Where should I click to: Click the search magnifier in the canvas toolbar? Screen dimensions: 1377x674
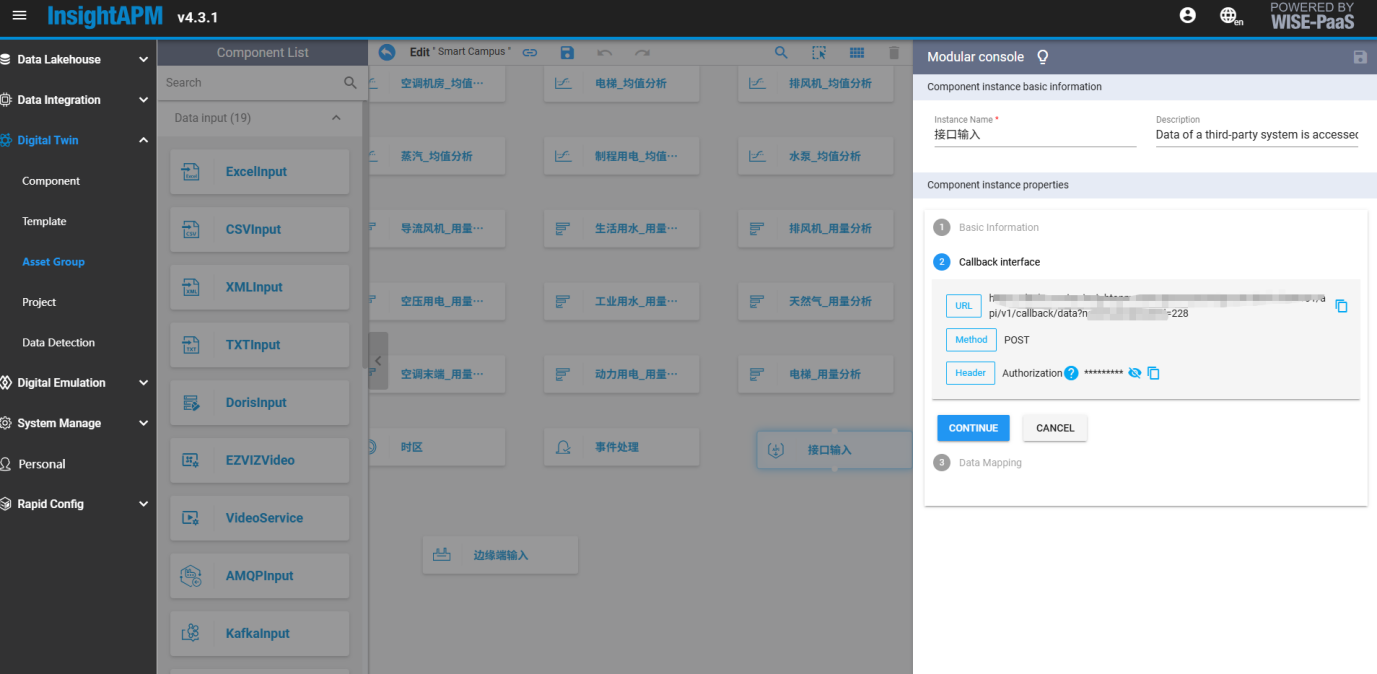[781, 53]
